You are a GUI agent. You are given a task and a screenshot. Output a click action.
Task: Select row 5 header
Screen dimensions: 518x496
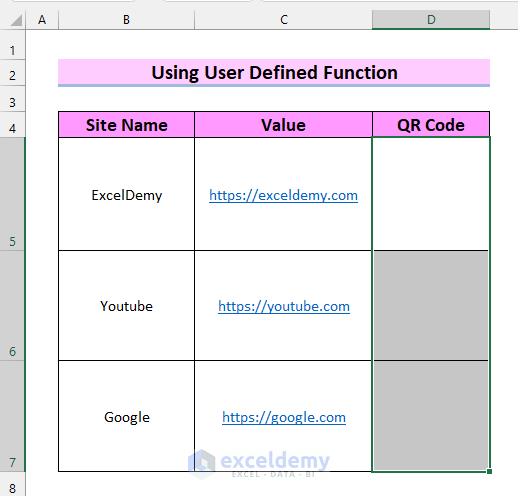coord(12,194)
